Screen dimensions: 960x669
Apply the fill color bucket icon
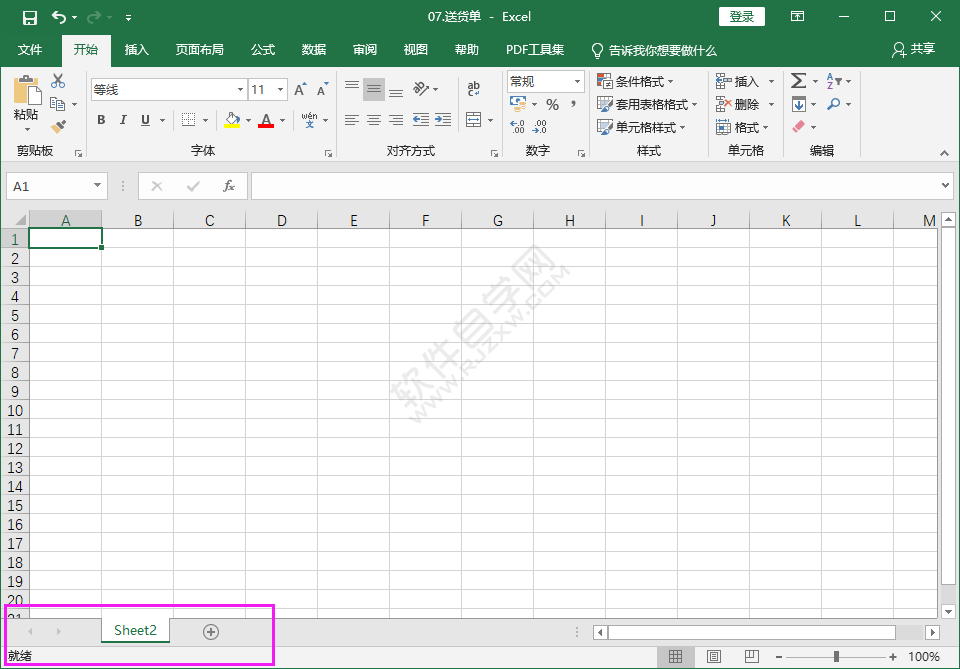coord(232,119)
